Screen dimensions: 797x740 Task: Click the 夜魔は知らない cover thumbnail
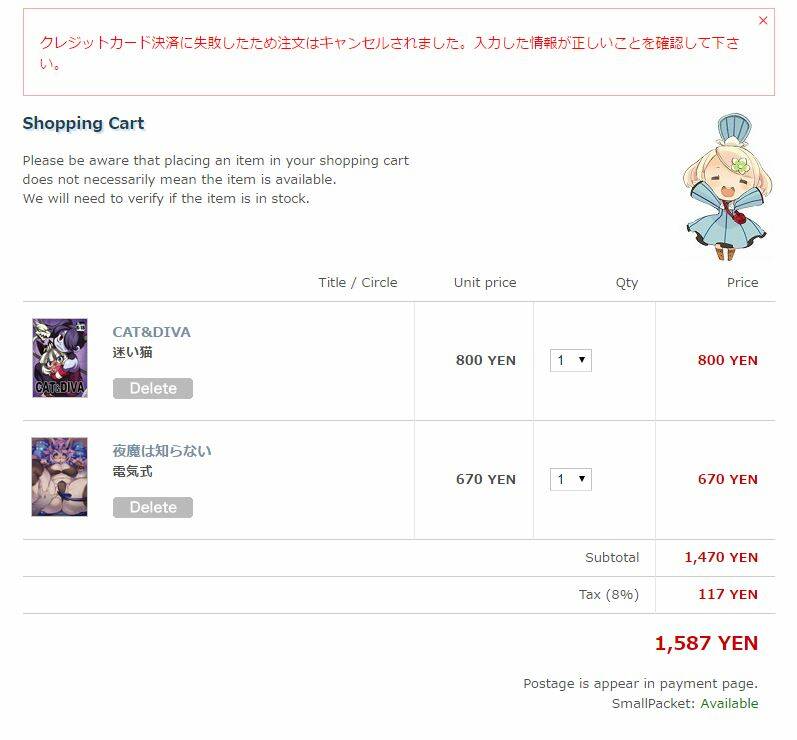(59, 477)
